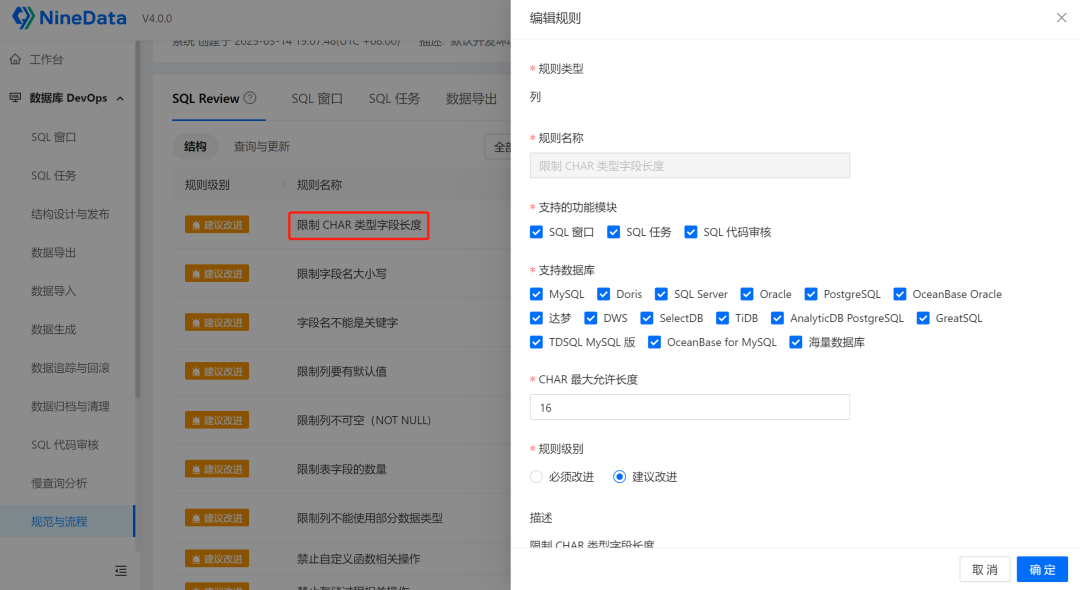Uncheck the 达梦 database checkbox
The height and width of the screenshot is (590, 1080).
coord(537,318)
